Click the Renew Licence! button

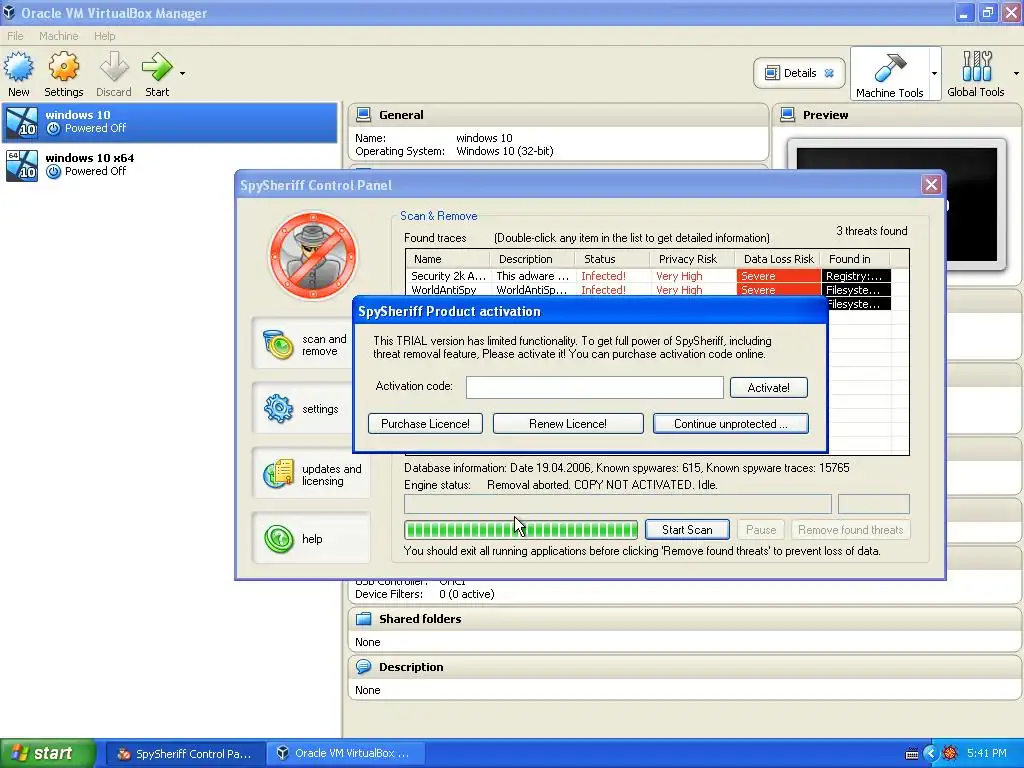click(x=568, y=424)
